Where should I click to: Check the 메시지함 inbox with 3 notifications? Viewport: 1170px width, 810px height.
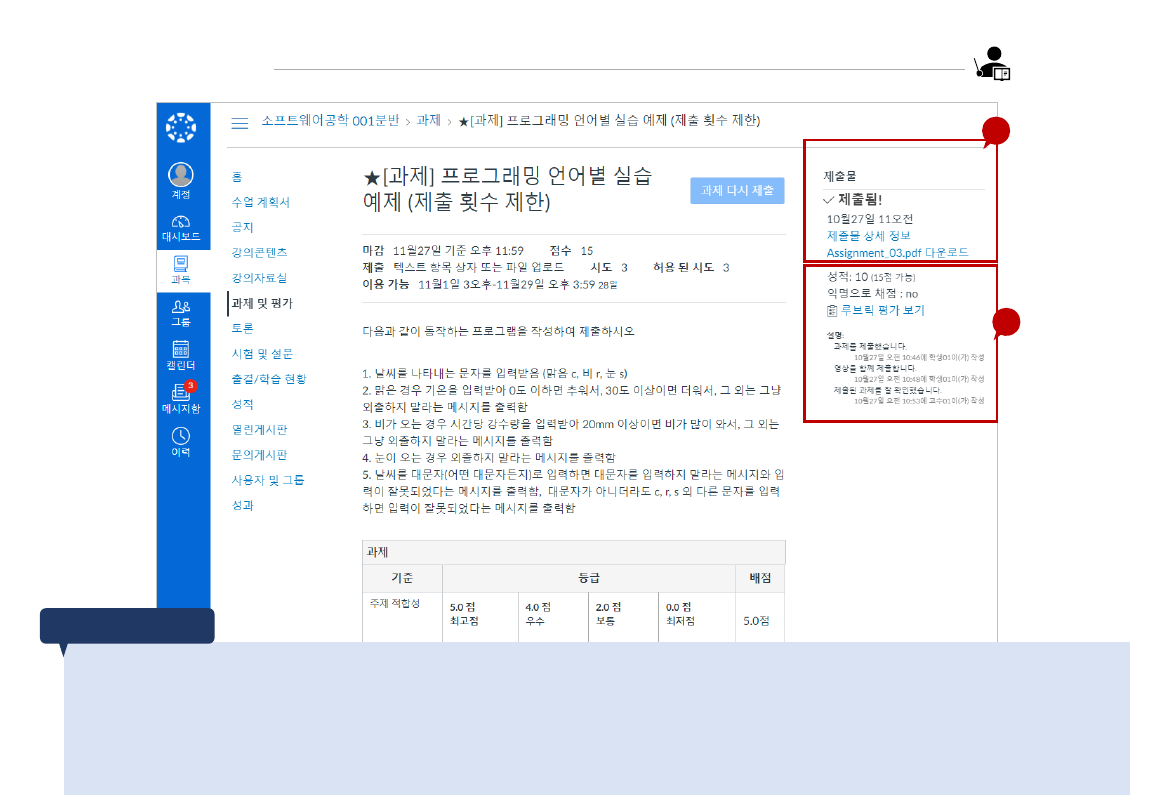[x=182, y=396]
